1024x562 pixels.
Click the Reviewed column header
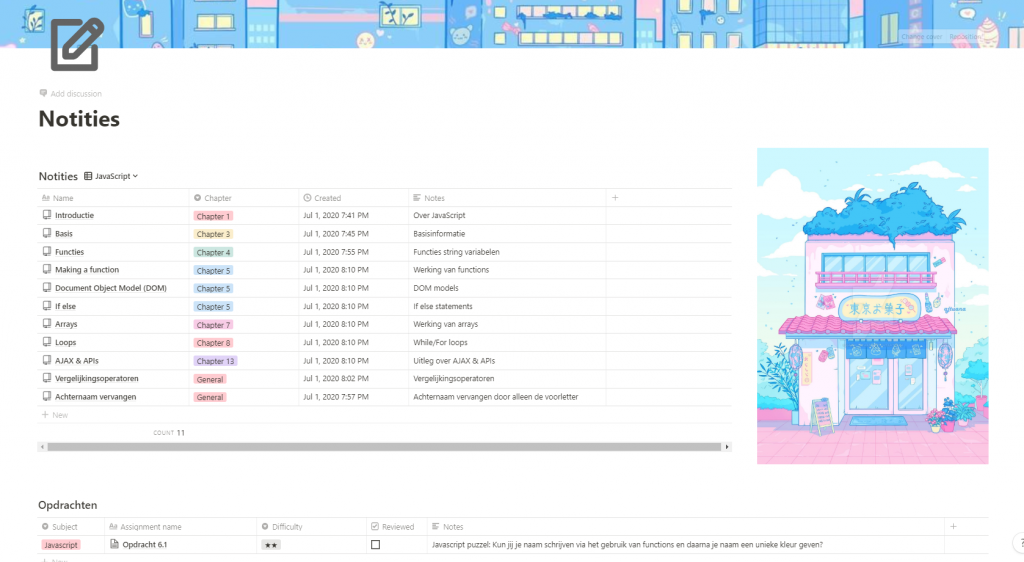pyautogui.click(x=396, y=527)
